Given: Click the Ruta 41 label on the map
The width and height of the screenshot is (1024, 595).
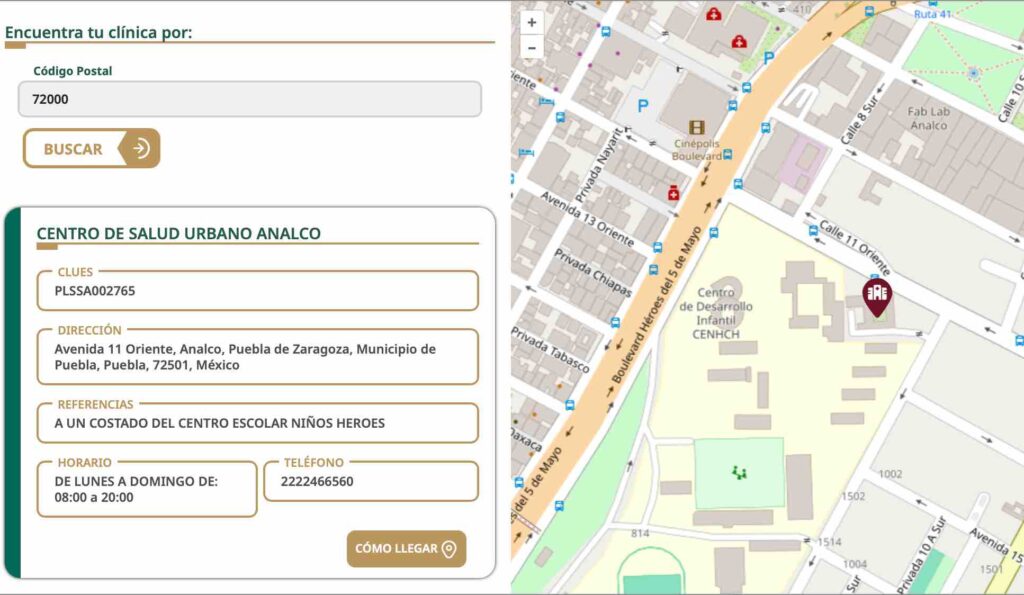Looking at the screenshot, I should [x=933, y=14].
